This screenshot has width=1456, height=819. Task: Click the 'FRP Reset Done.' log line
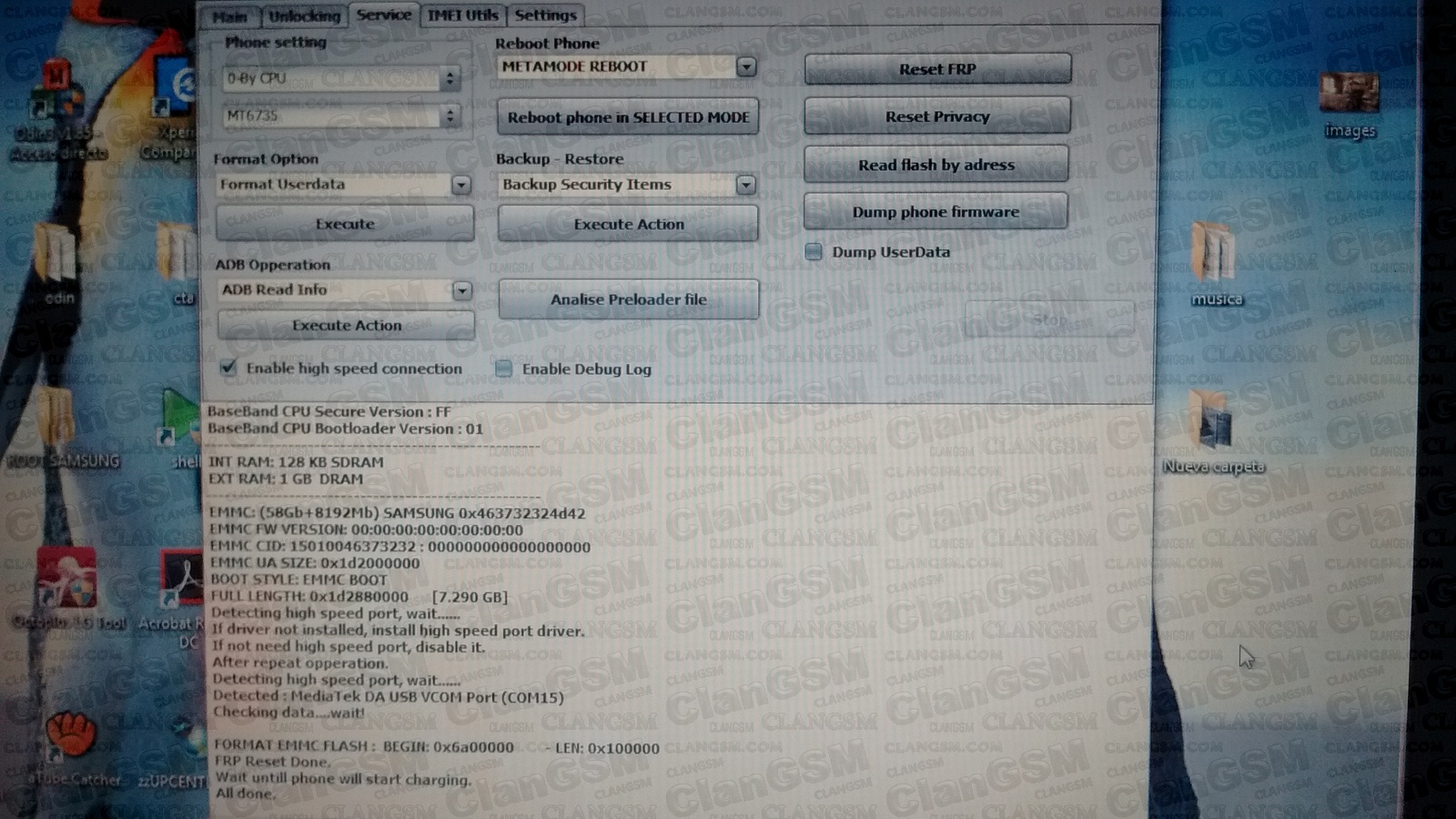271,762
